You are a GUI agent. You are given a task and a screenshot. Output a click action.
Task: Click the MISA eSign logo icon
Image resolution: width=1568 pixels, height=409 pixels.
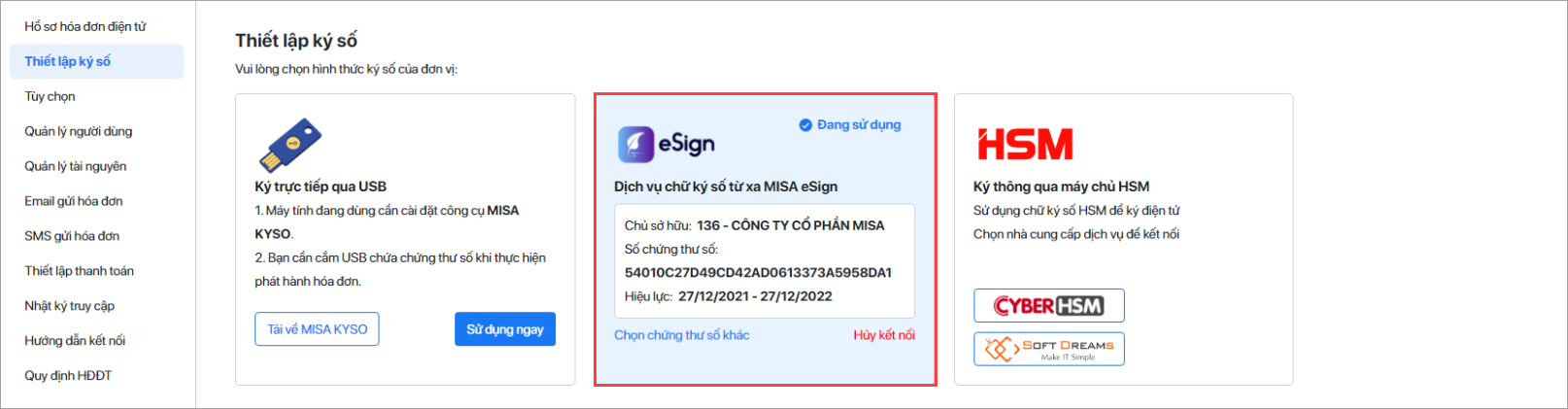pos(635,144)
